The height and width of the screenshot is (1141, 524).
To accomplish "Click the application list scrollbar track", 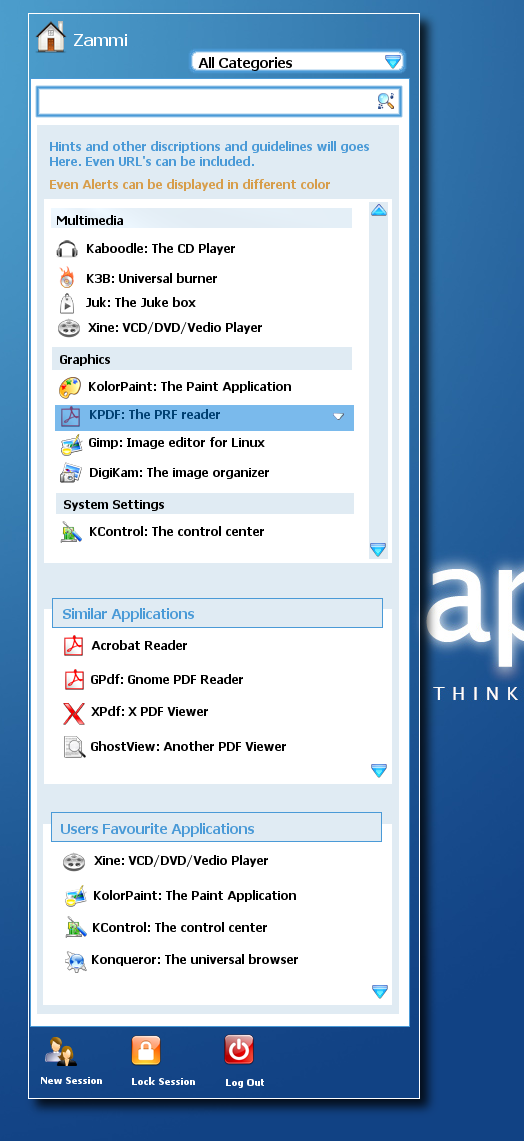I will click(x=378, y=380).
